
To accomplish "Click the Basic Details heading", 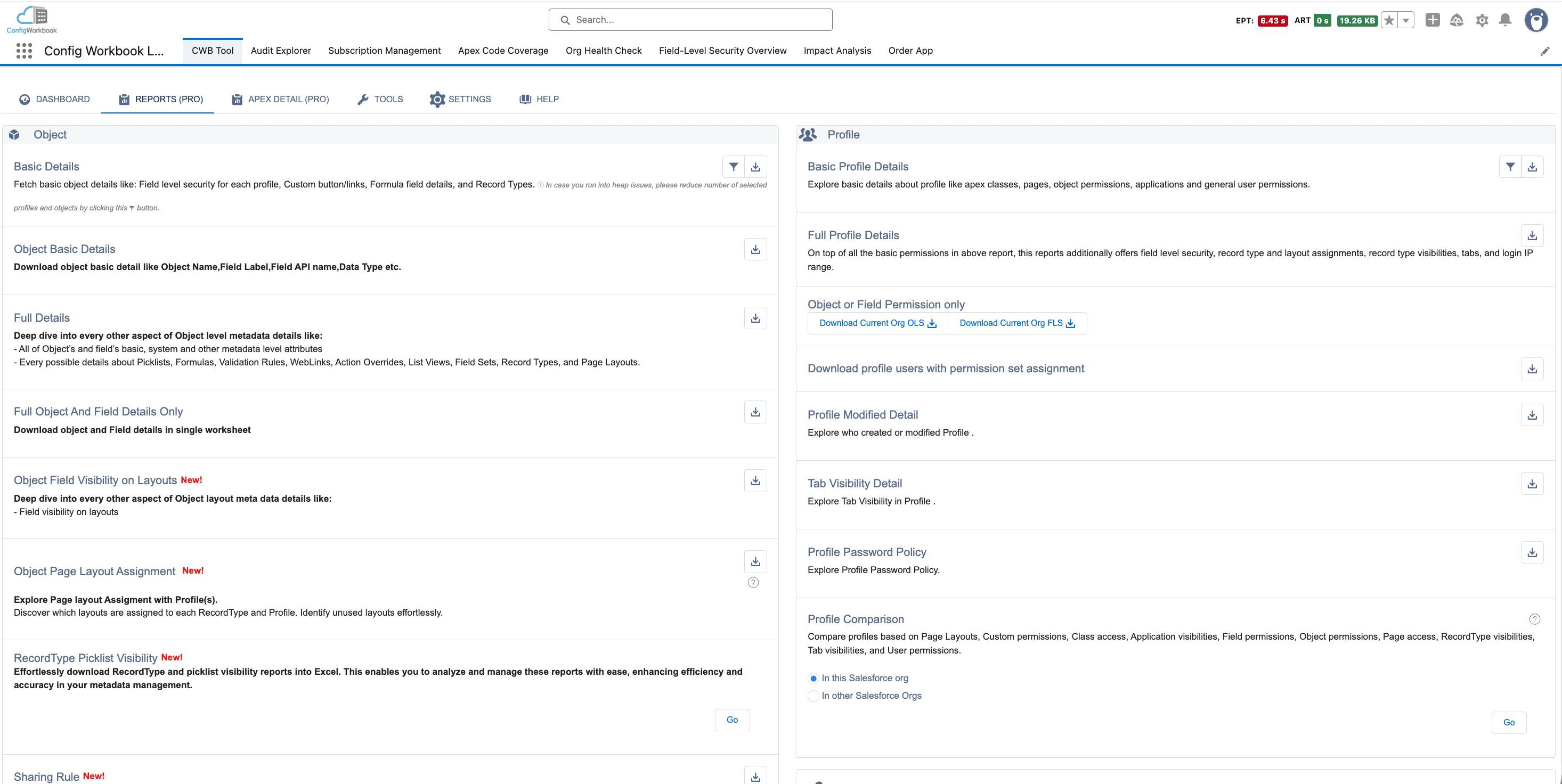I will [47, 167].
